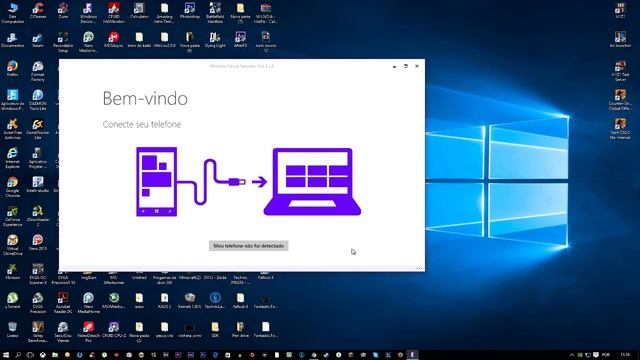The image size is (640, 360).
Task: Open Avast Free Antivirus shortcut
Action: pos(13,129)
